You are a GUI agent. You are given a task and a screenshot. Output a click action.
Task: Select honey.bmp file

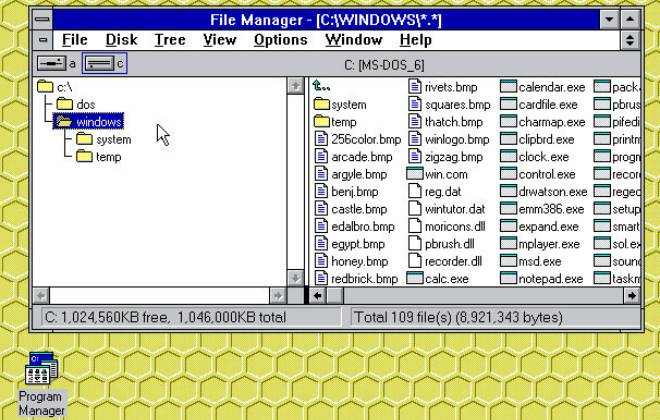pyautogui.click(x=351, y=261)
